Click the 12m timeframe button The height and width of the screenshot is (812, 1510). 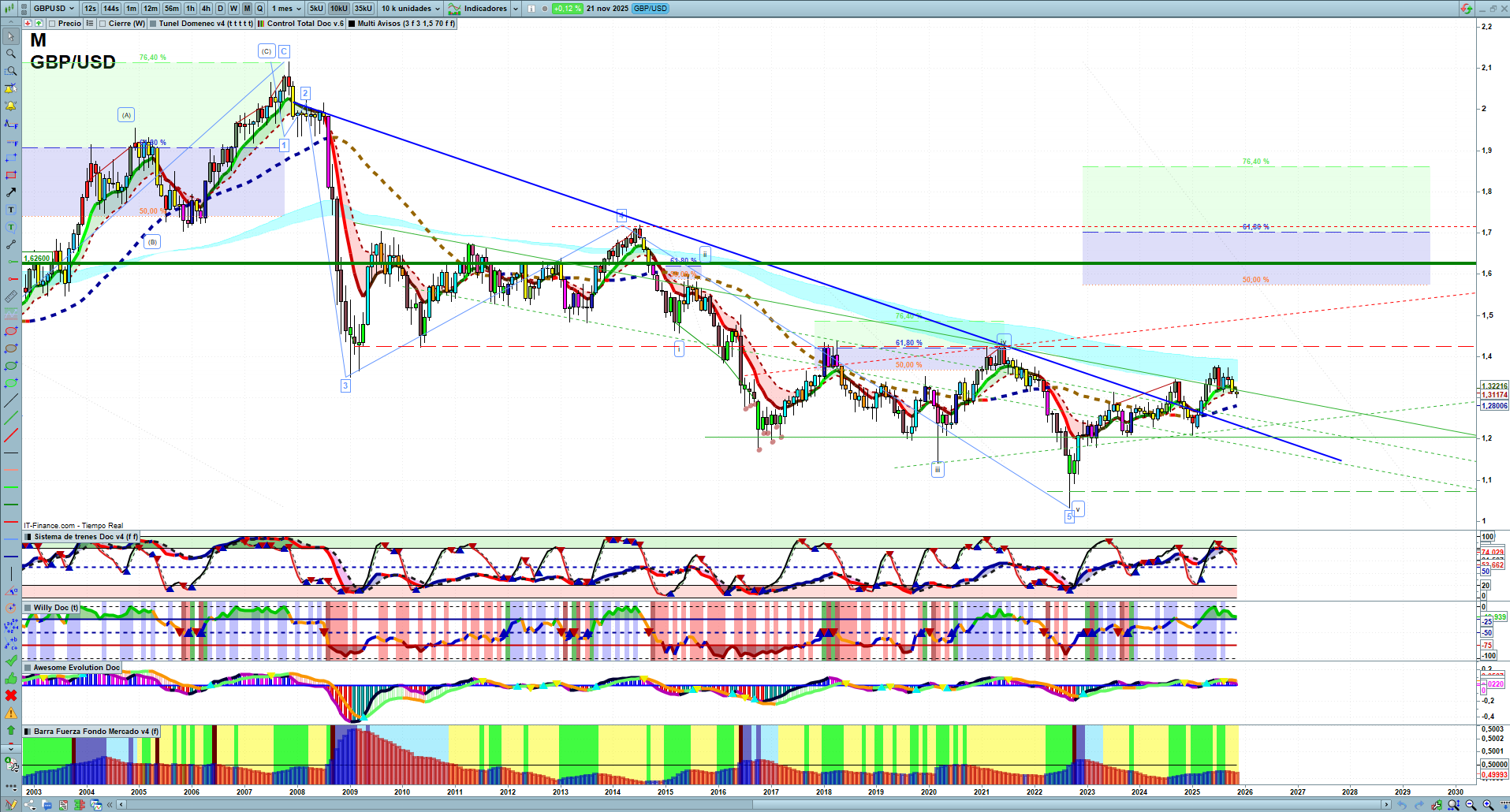click(x=151, y=9)
